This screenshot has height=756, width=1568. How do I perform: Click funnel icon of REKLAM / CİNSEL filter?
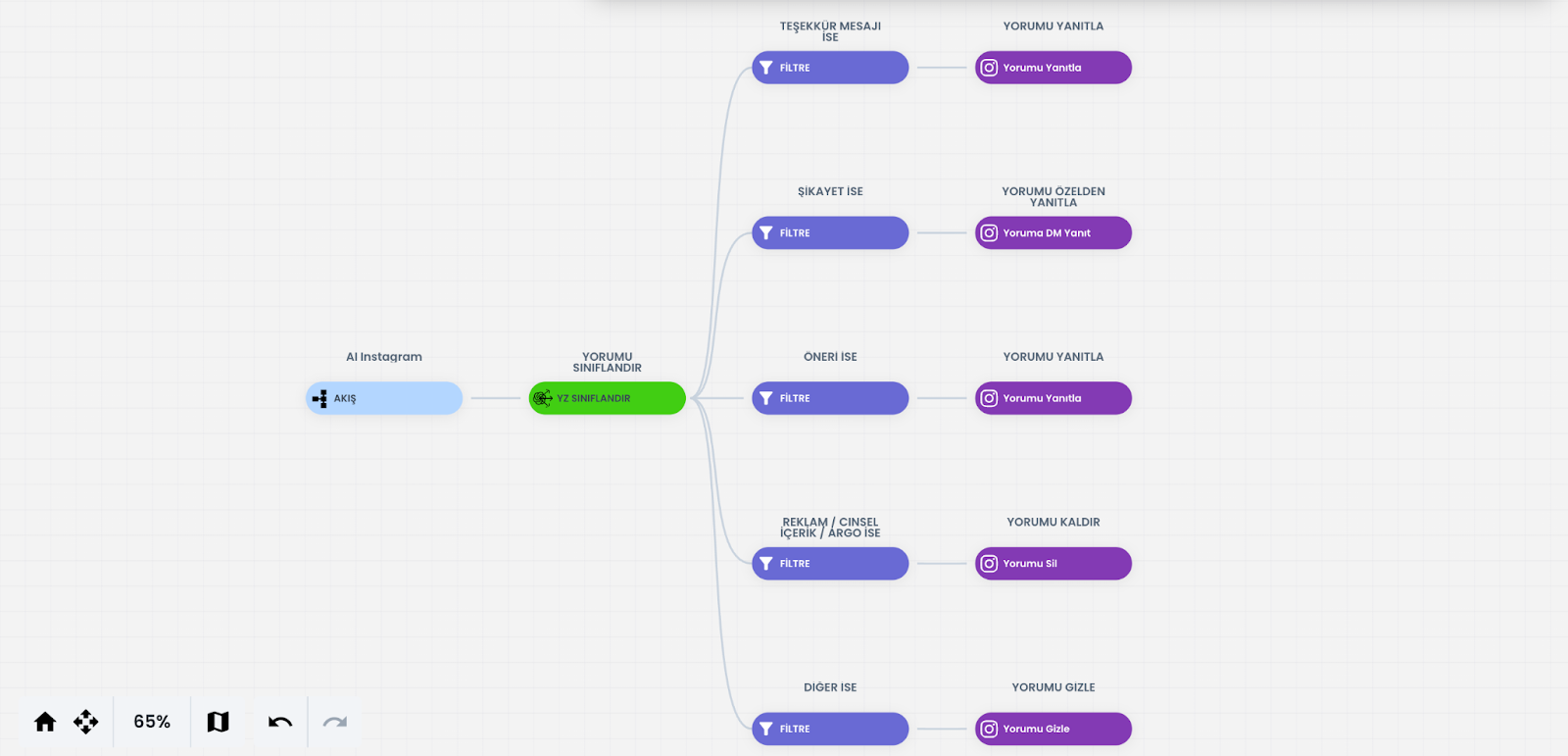766,564
